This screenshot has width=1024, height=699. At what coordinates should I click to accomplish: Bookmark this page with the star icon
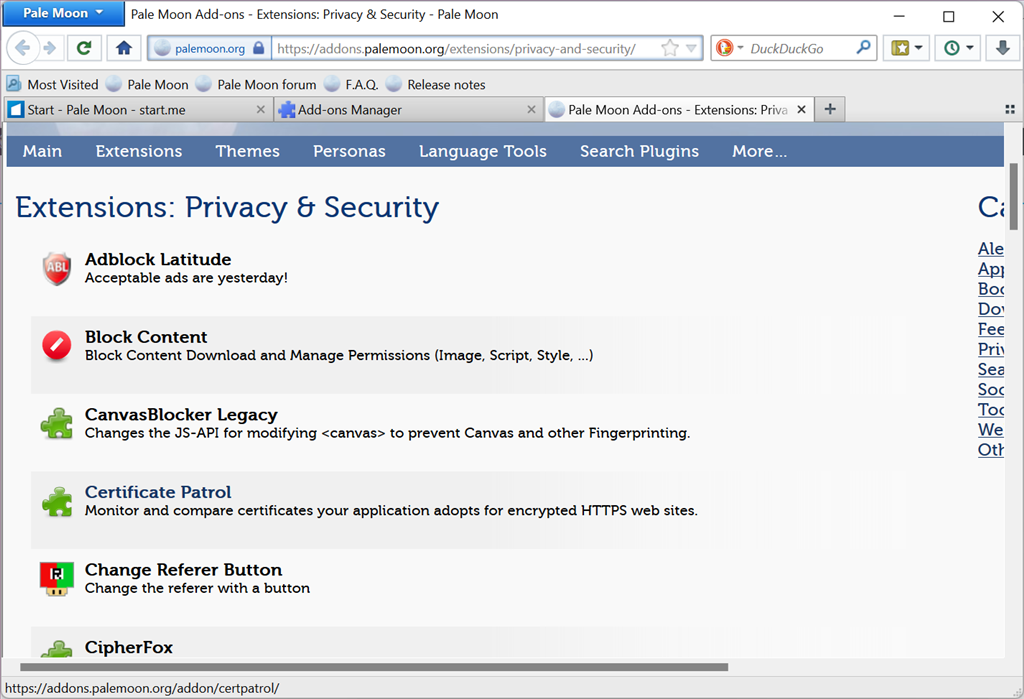[x=669, y=48]
